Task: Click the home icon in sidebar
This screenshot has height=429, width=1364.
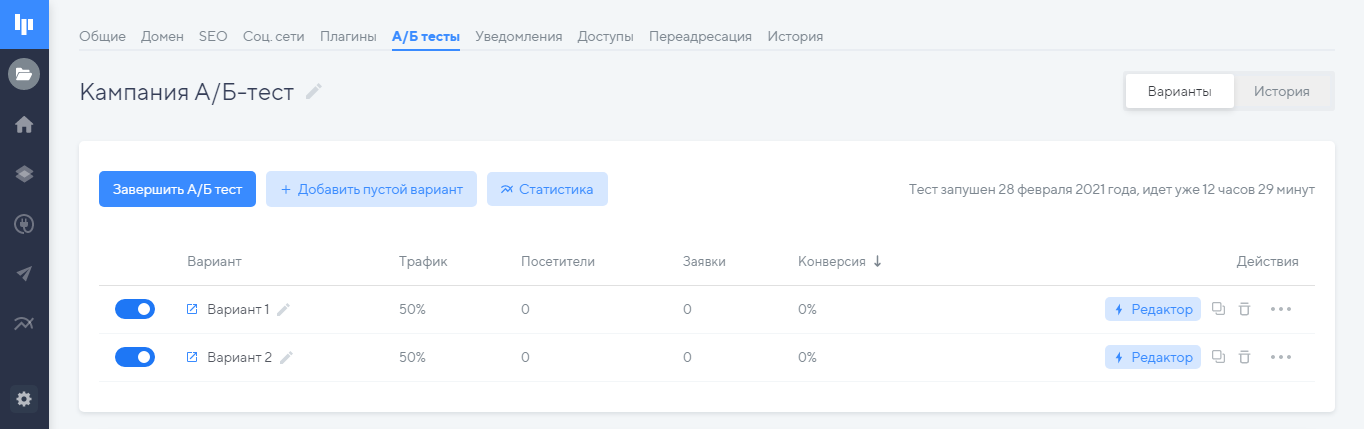Action: pyautogui.click(x=24, y=124)
